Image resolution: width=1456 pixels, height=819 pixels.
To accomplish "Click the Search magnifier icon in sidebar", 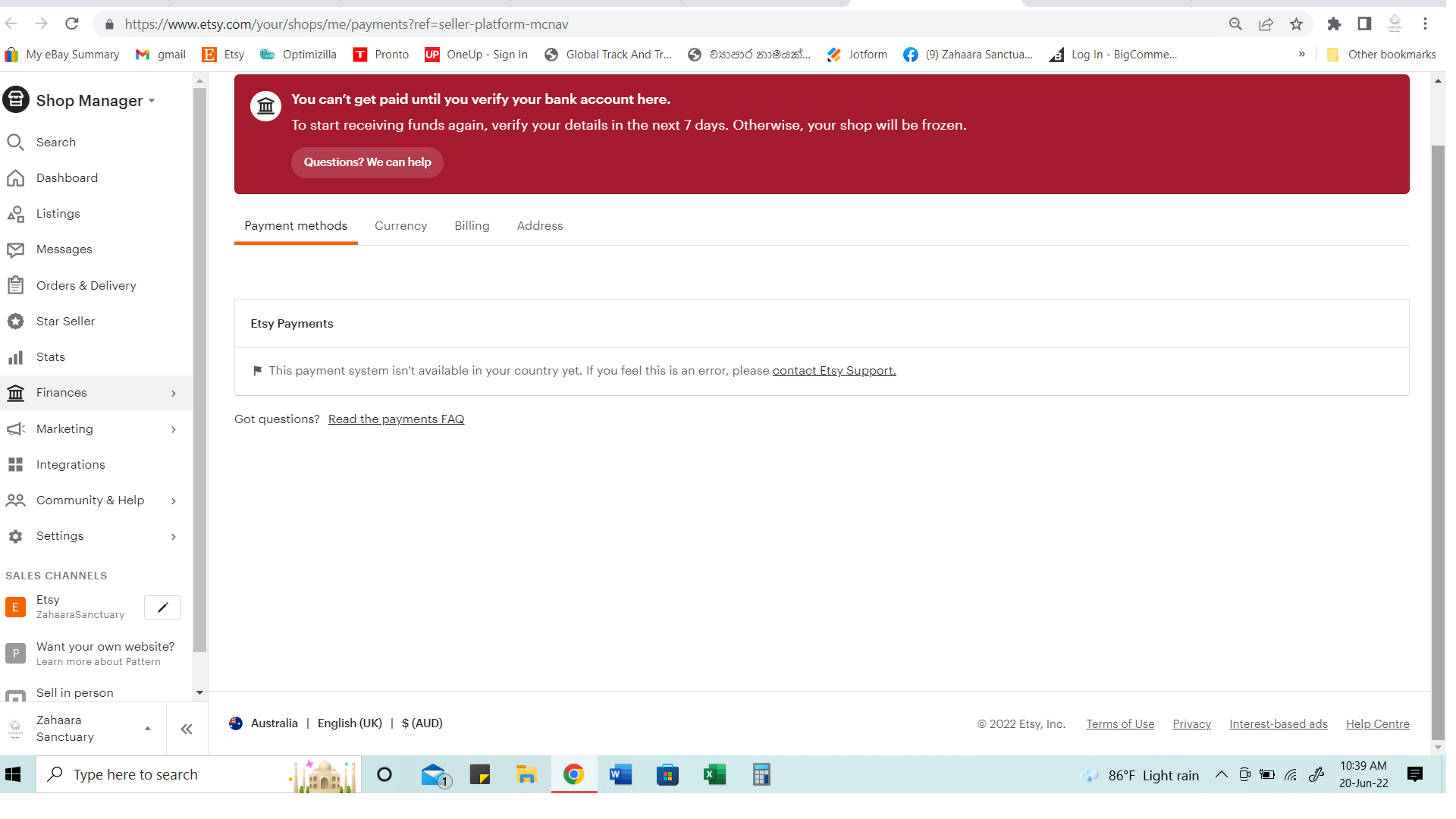I will [15, 142].
